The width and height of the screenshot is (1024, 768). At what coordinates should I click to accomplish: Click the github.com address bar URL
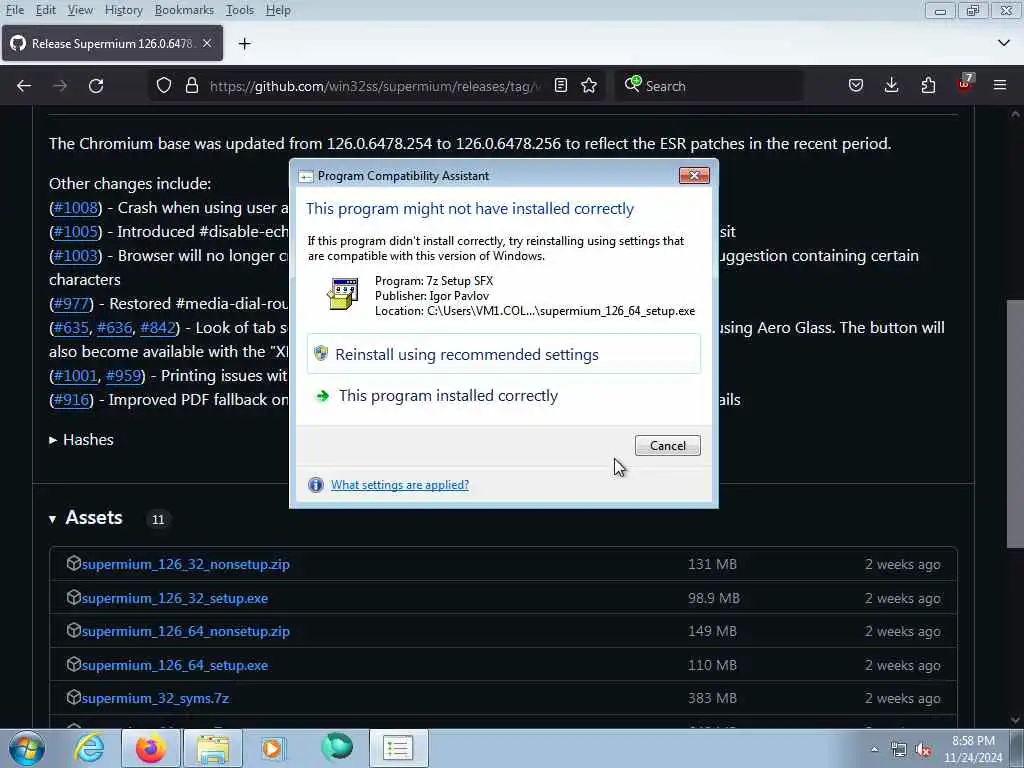coord(375,86)
